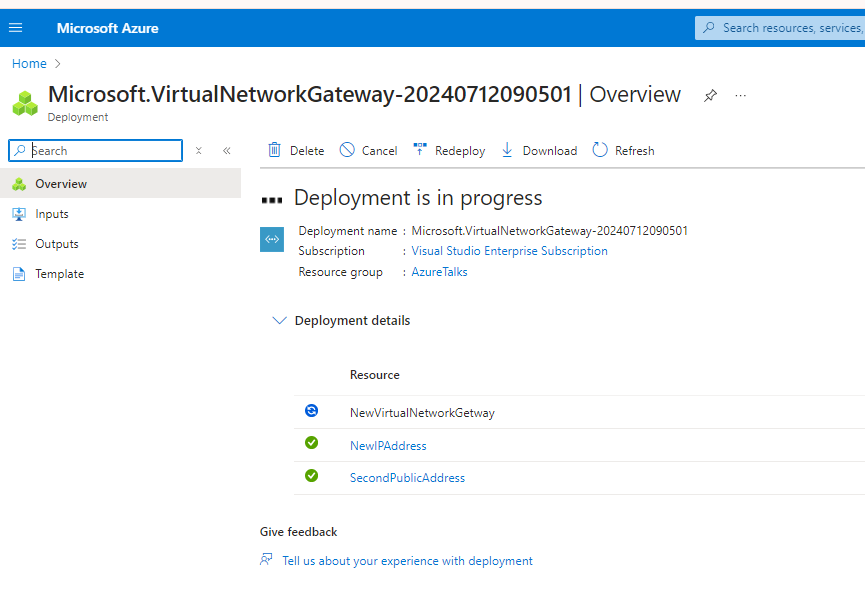Click NewIPAddress green check status icon
865x591 pixels.
[312, 443]
